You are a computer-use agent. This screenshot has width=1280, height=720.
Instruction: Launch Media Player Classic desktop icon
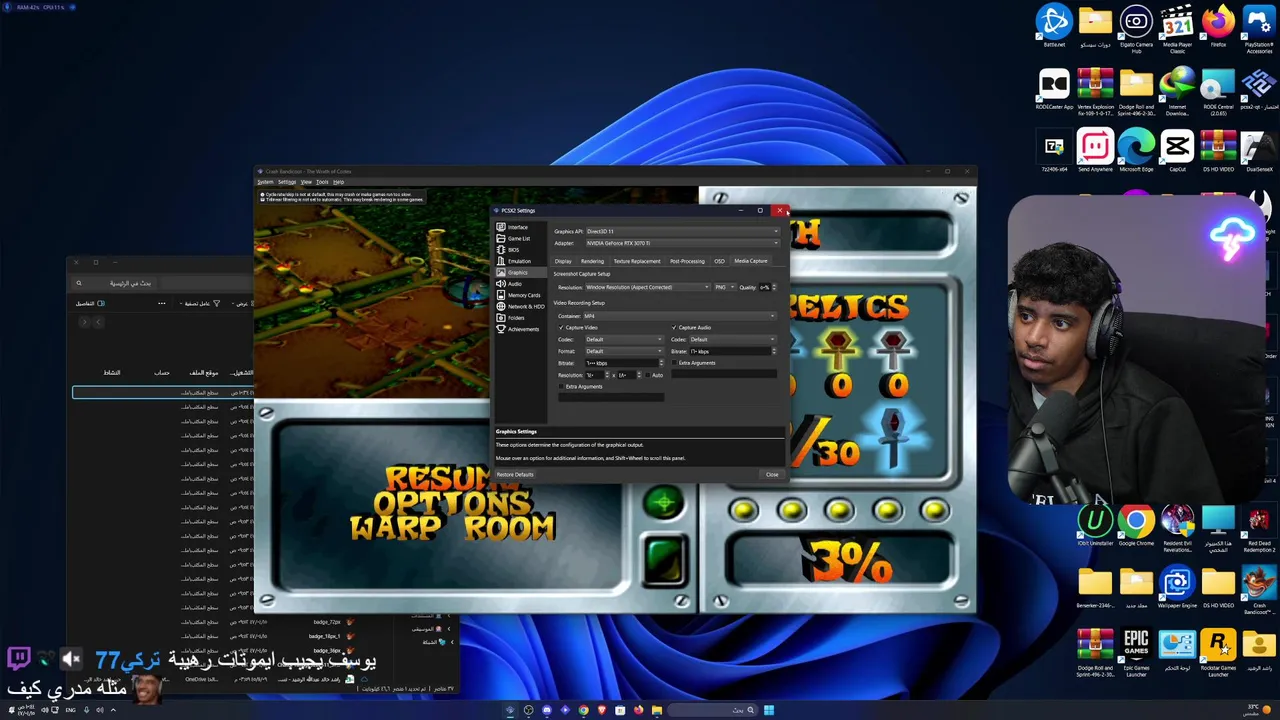tap(1177, 27)
